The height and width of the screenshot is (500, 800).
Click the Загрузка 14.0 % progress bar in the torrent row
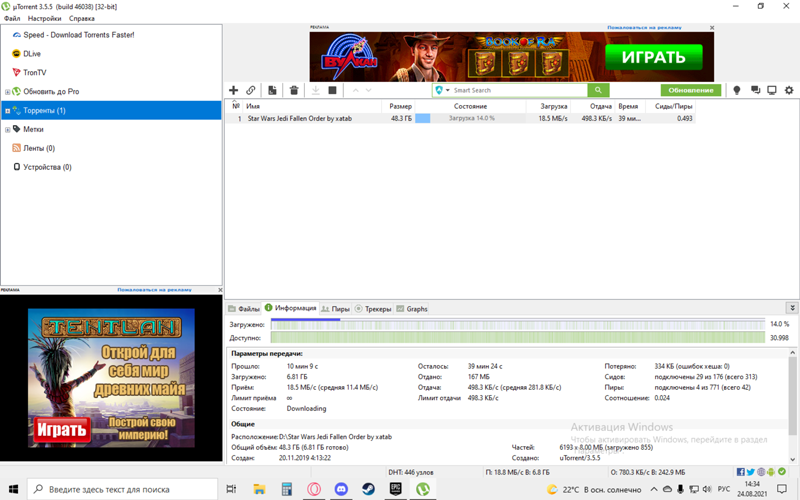(x=470, y=118)
